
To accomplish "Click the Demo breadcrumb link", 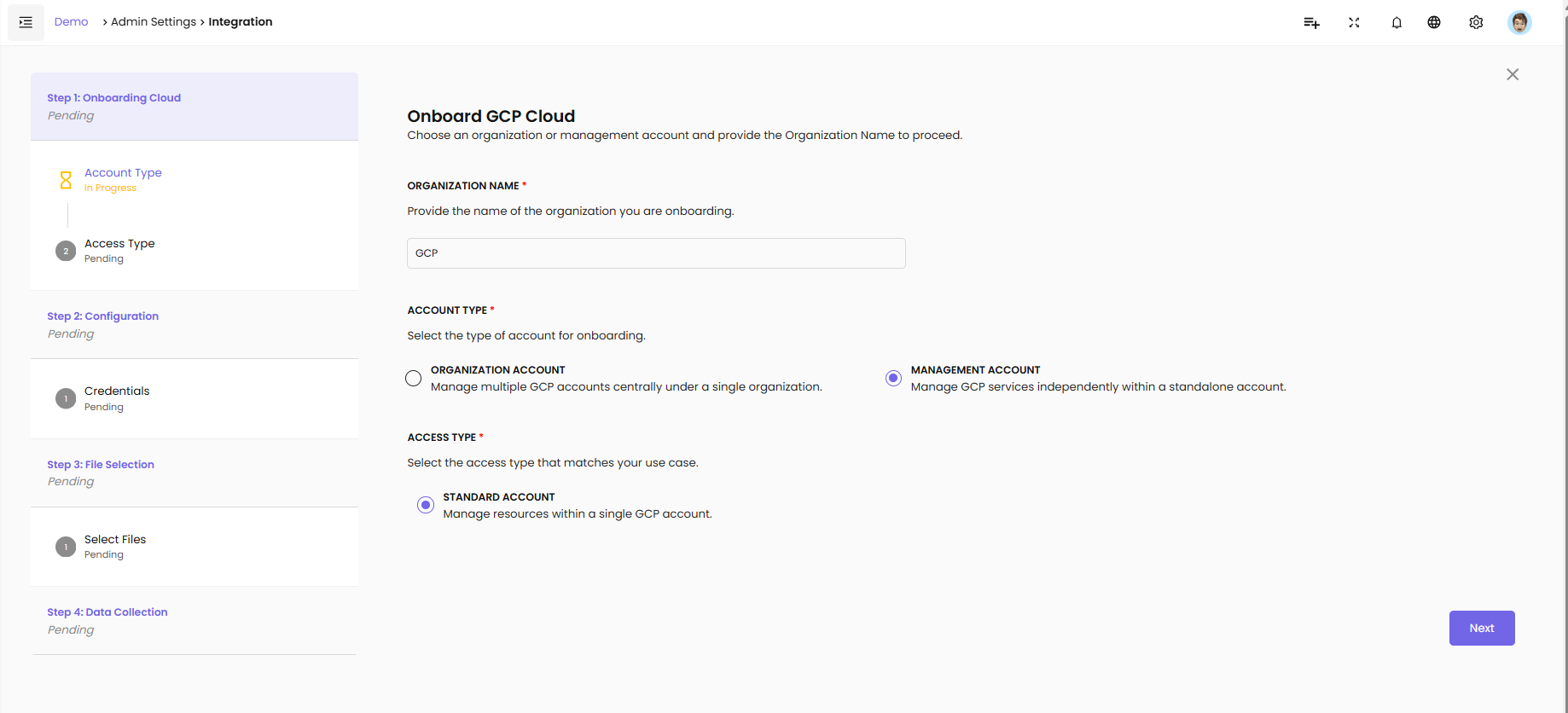I will pos(71,22).
